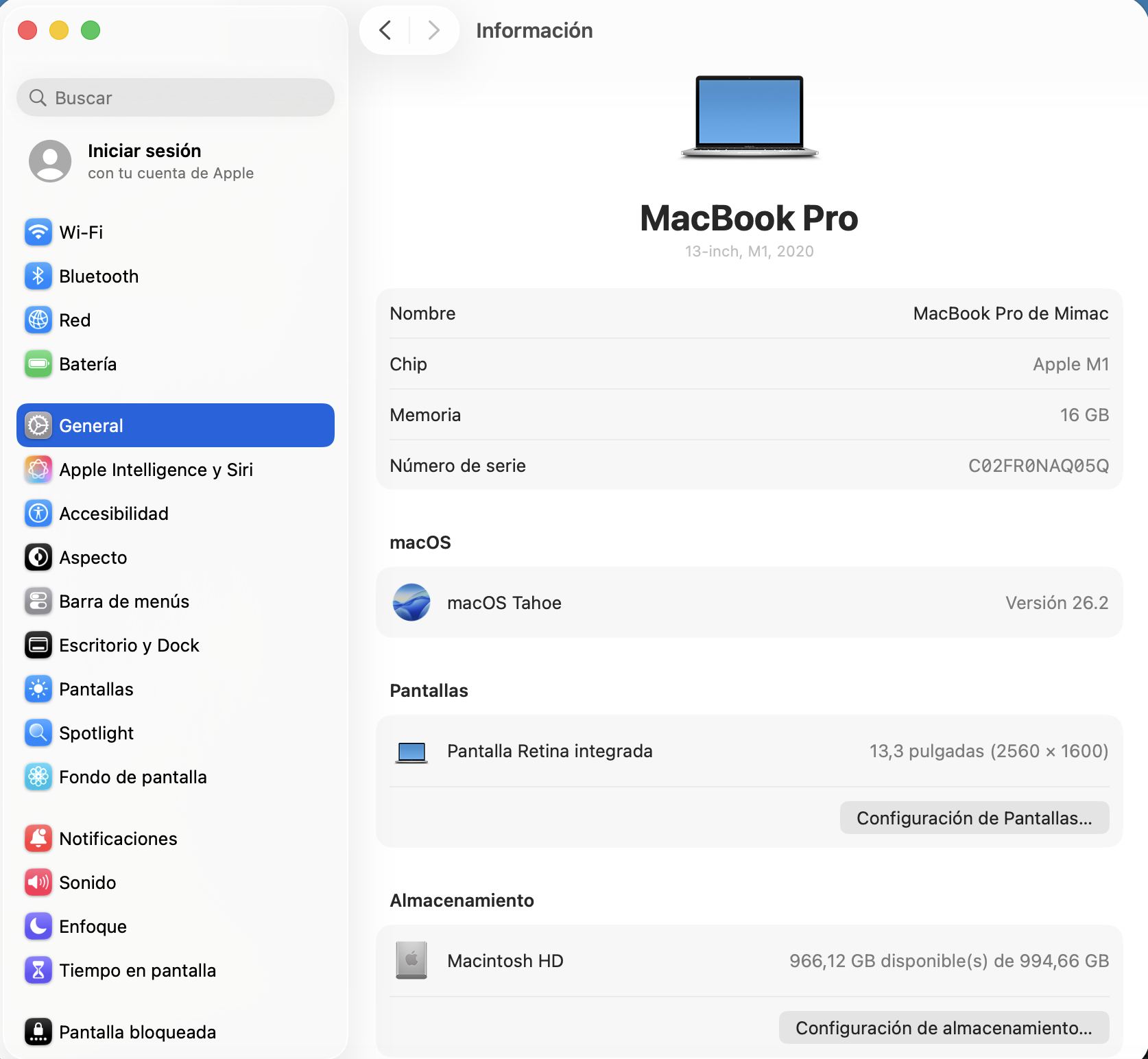Image resolution: width=1148 pixels, height=1059 pixels.
Task: Click the Buscar search field
Action: 176,98
